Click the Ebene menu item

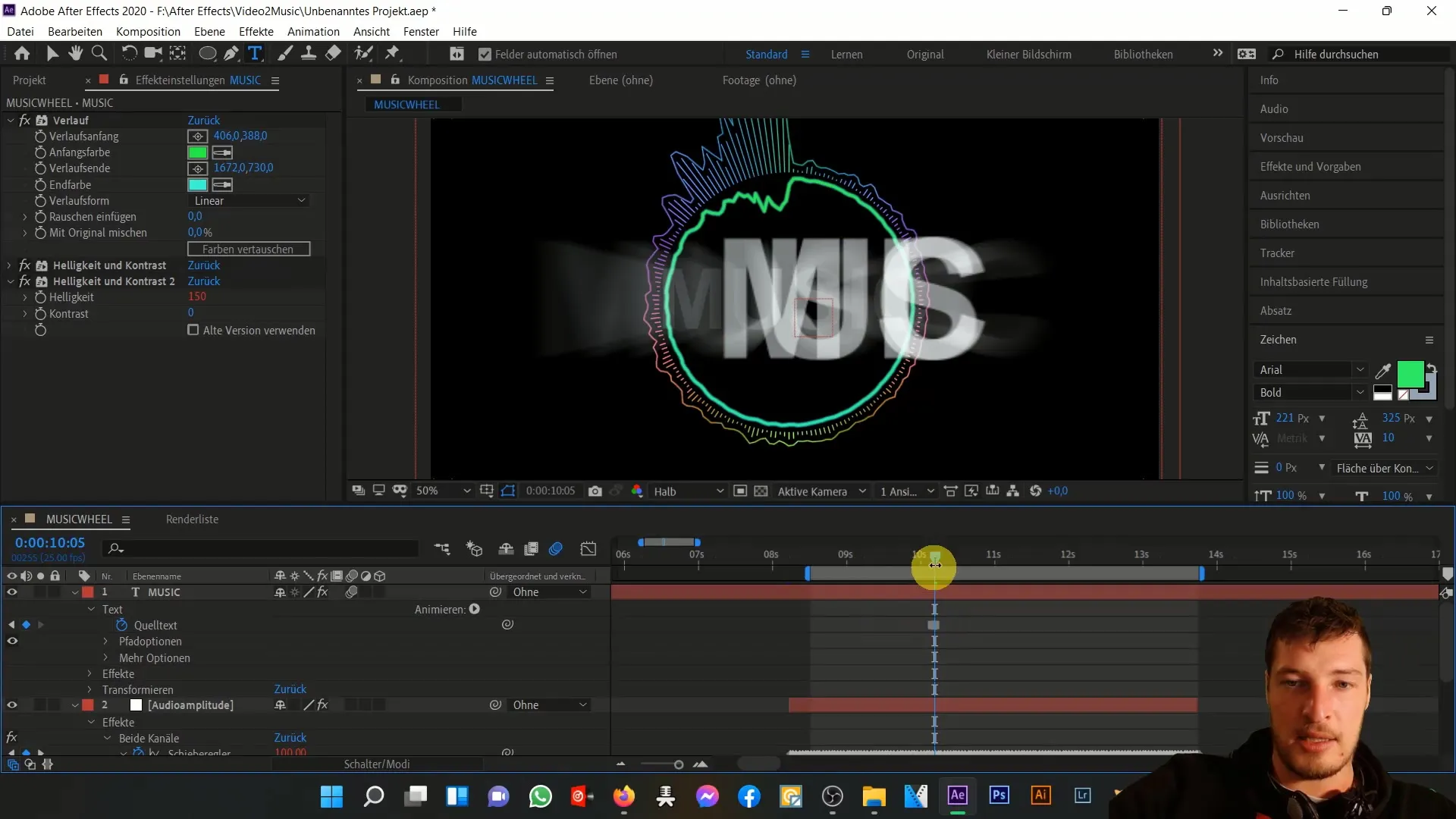[x=209, y=31]
